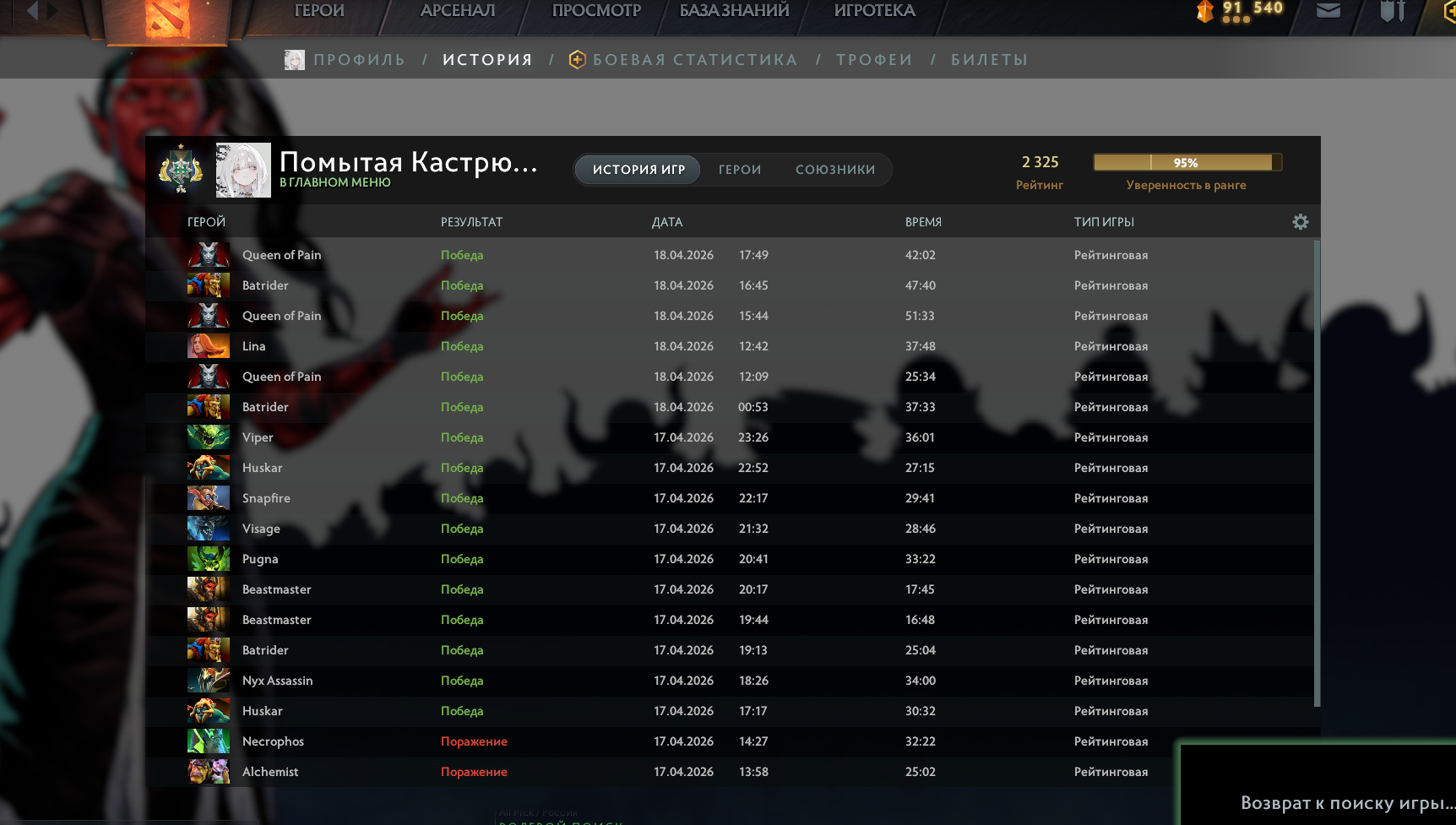
Task: Click Поражение result in the Necrophos row
Action: pos(474,741)
